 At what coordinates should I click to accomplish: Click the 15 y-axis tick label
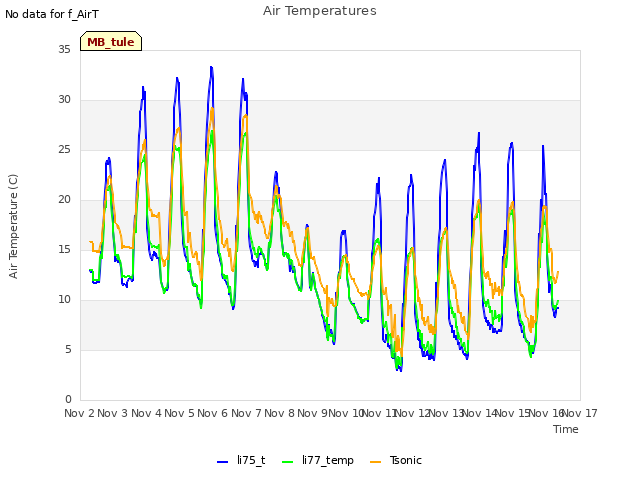[64, 249]
